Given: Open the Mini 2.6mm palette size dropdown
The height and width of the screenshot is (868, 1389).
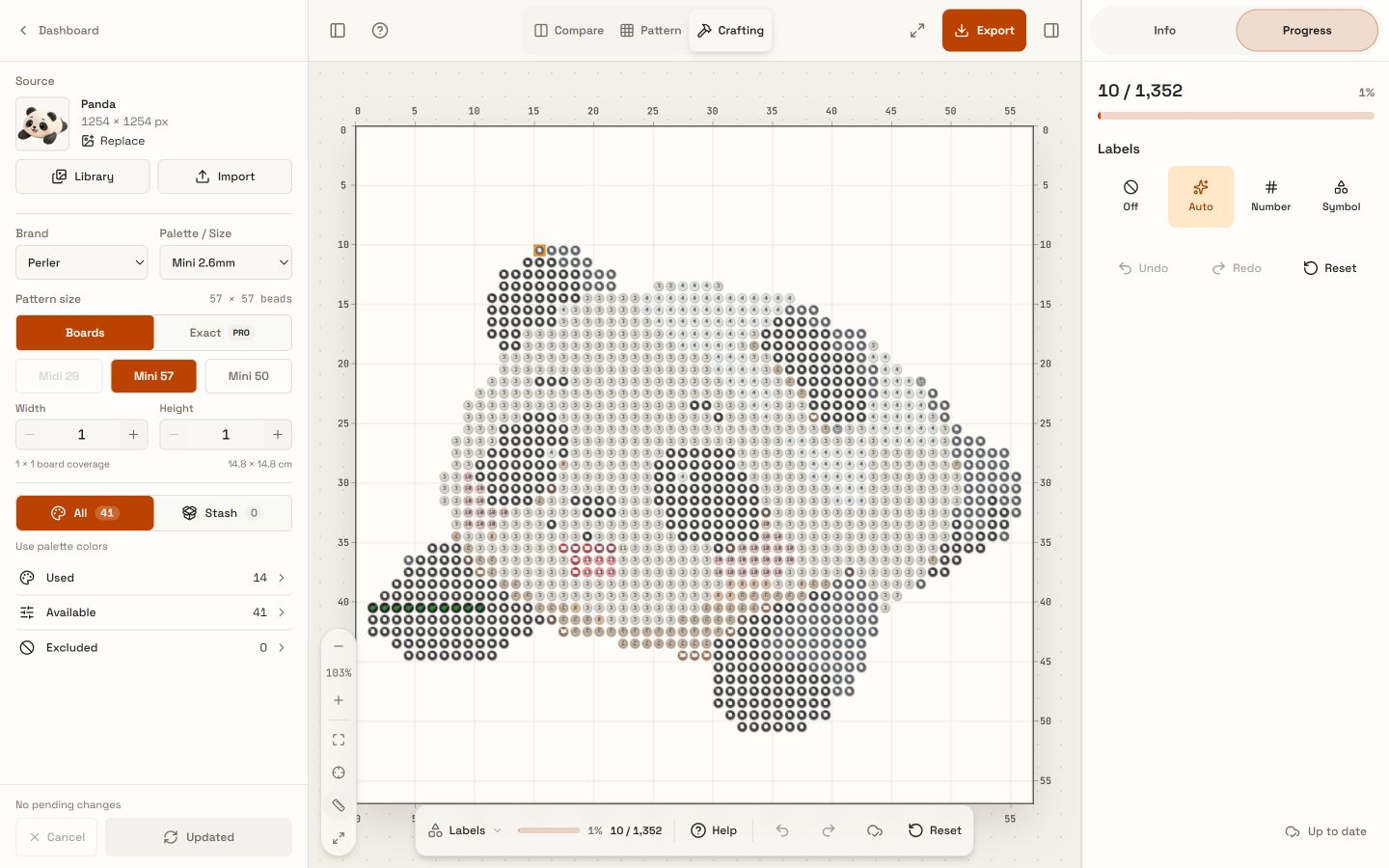Looking at the screenshot, I should tap(226, 262).
